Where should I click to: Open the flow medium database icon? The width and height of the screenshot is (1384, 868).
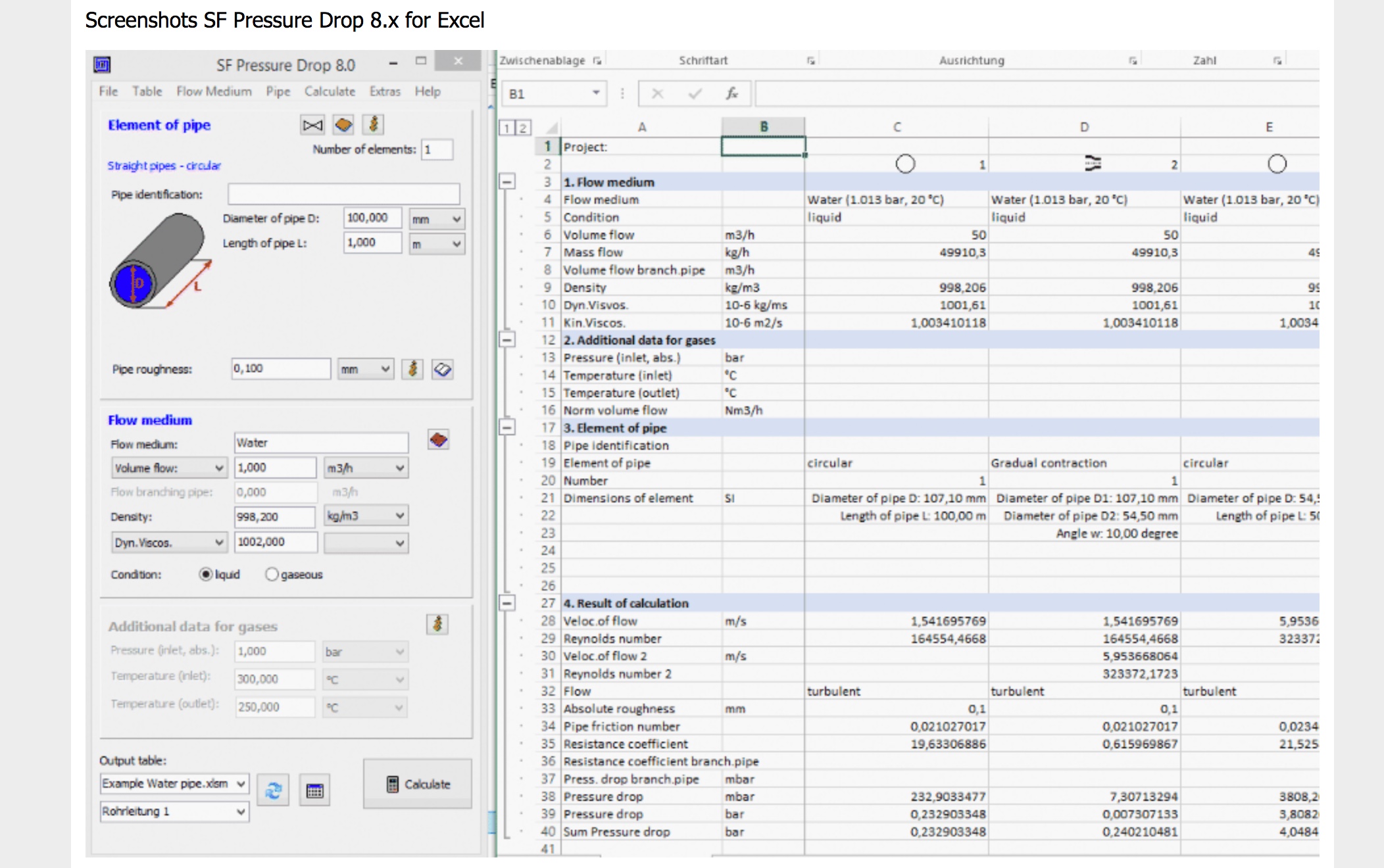[439, 440]
